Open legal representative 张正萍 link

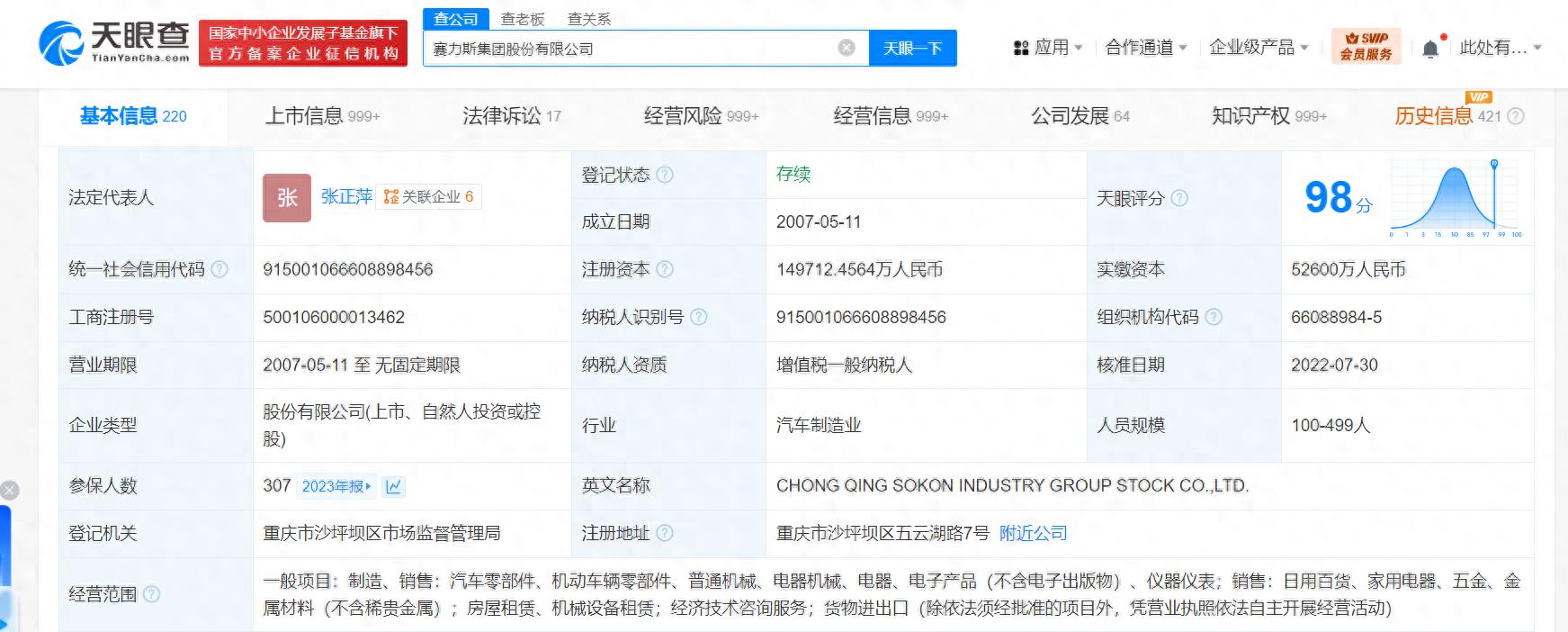(x=346, y=197)
